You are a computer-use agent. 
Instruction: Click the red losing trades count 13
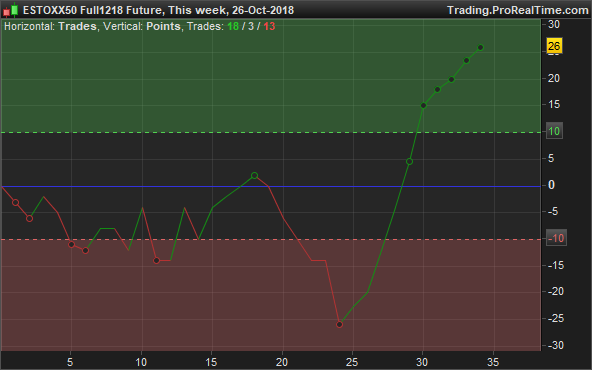coord(269,26)
